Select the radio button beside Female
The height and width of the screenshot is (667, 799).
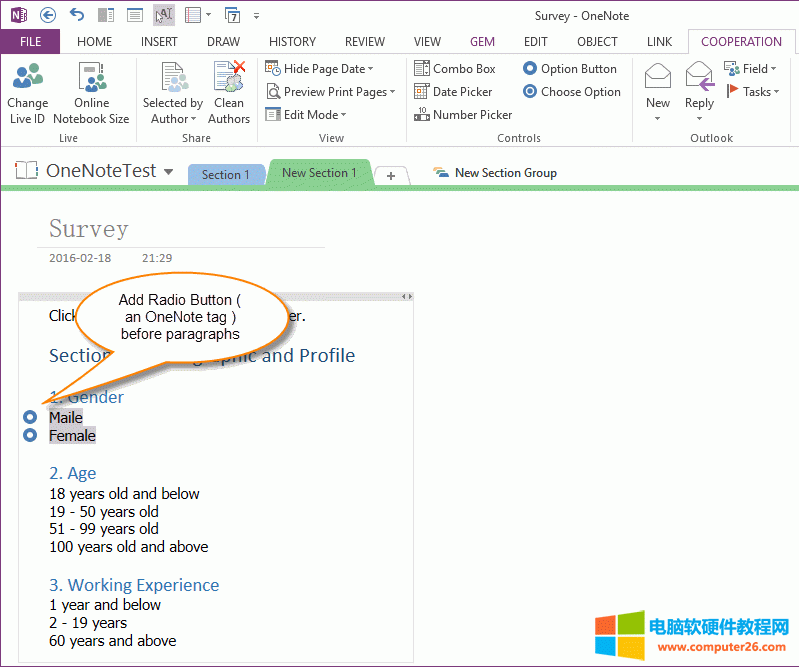point(30,435)
